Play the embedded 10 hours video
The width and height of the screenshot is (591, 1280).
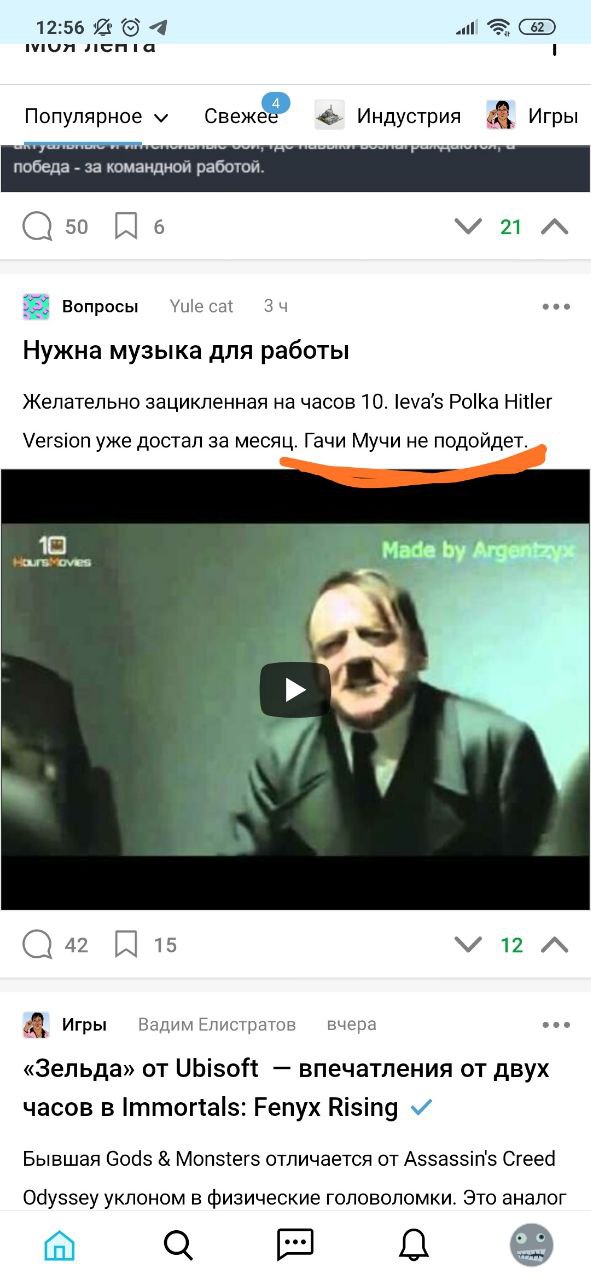tap(295, 690)
